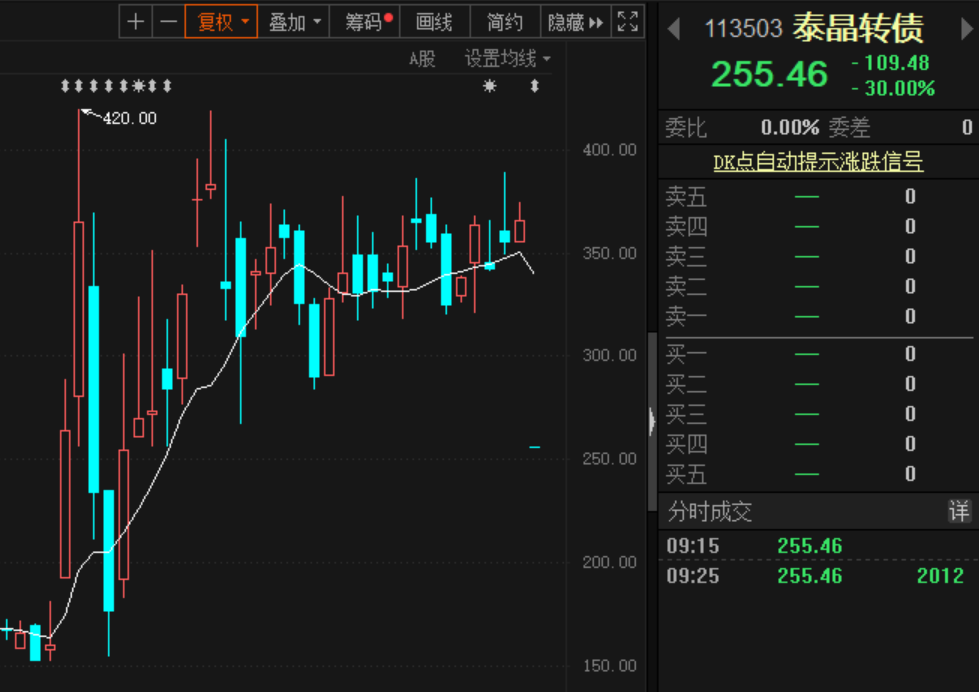Screen dimensions: 979x692
Task: Click the 300.00 price axis label
Action: tap(609, 355)
